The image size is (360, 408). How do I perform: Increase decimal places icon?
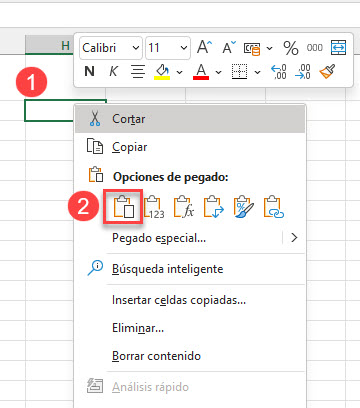point(279,72)
